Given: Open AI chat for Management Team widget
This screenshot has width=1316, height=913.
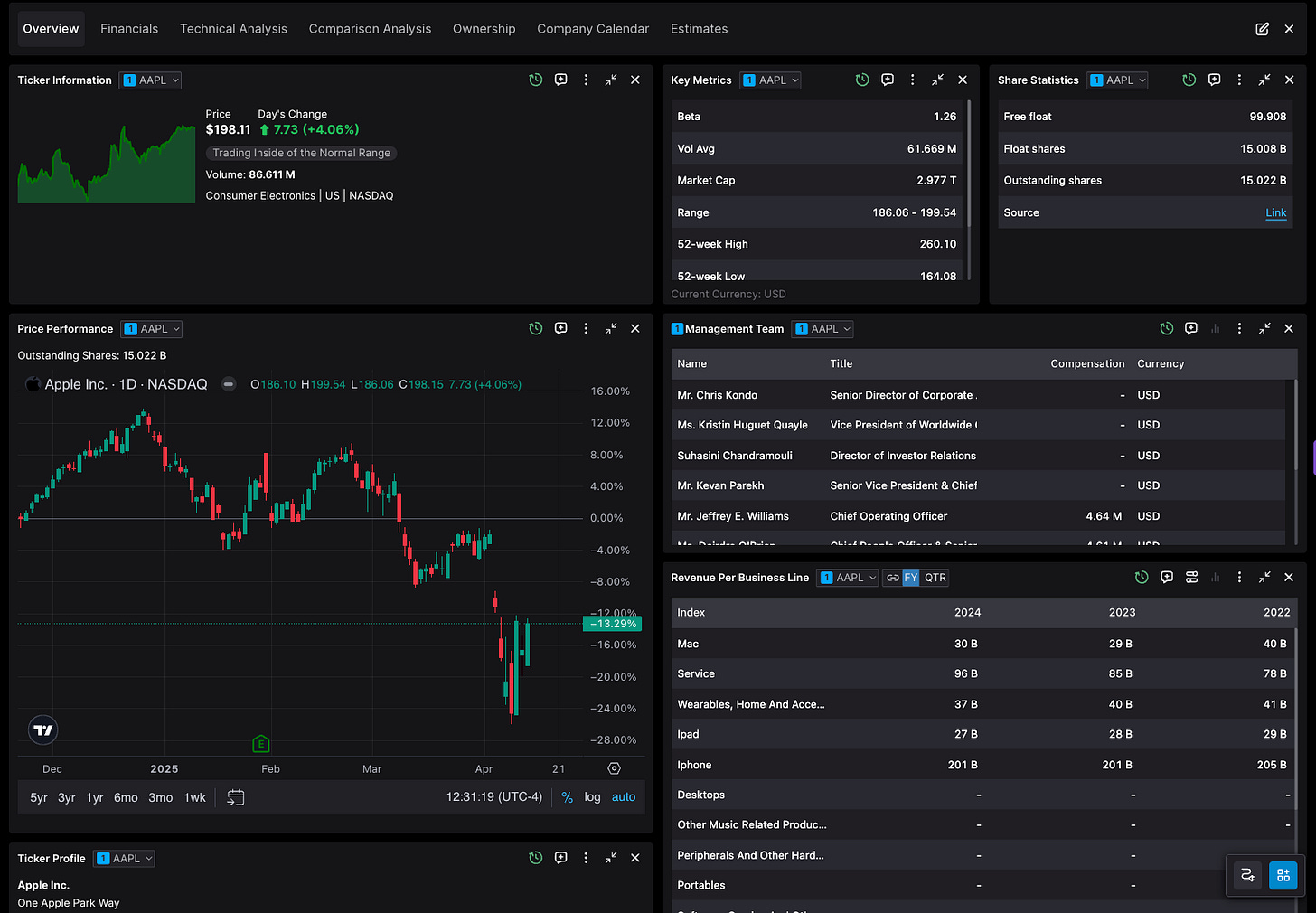Looking at the screenshot, I should tap(1191, 328).
